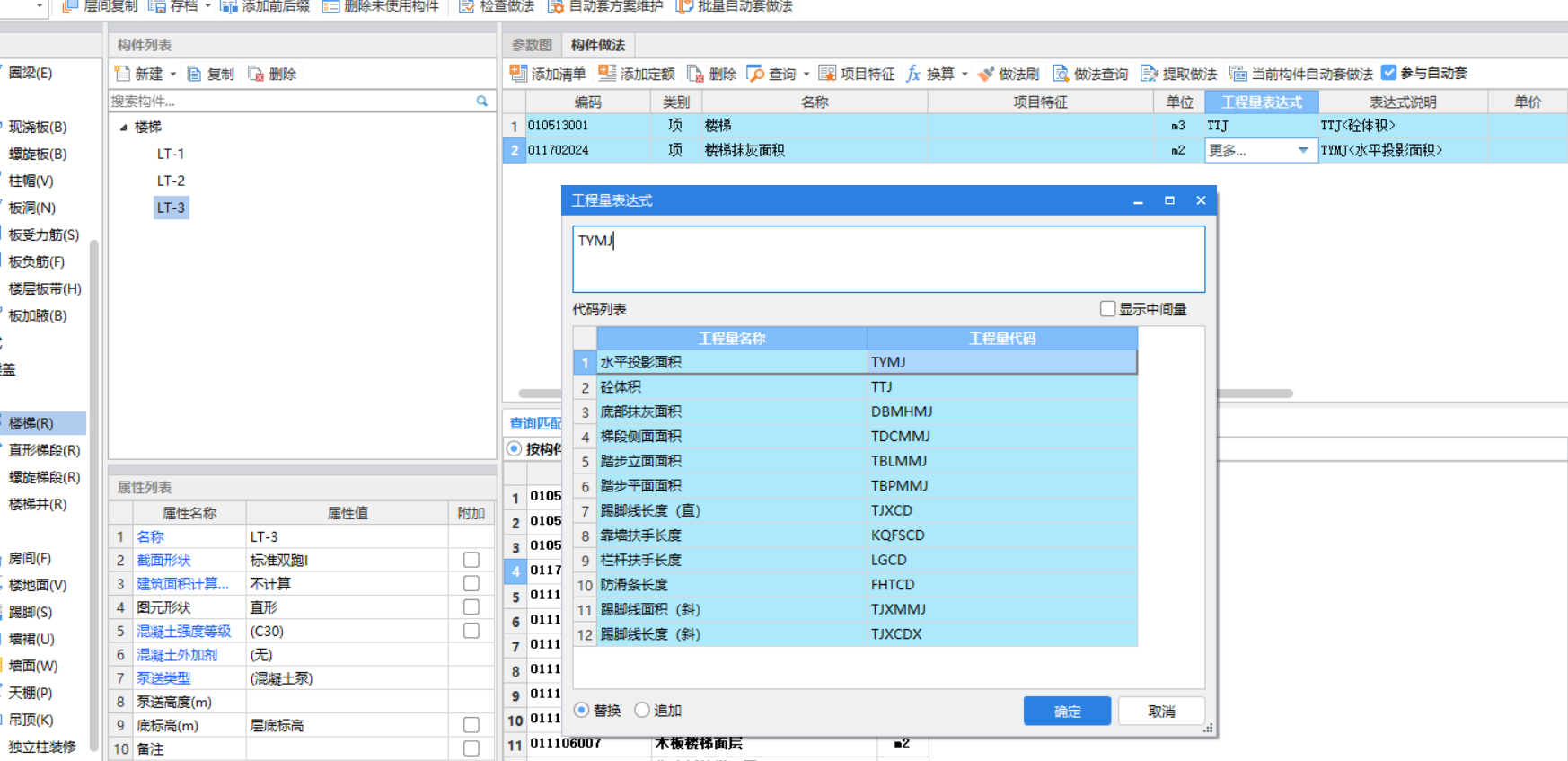1568x761 pixels.
Task: Click the 检查做法 icon
Action: coord(467,6)
